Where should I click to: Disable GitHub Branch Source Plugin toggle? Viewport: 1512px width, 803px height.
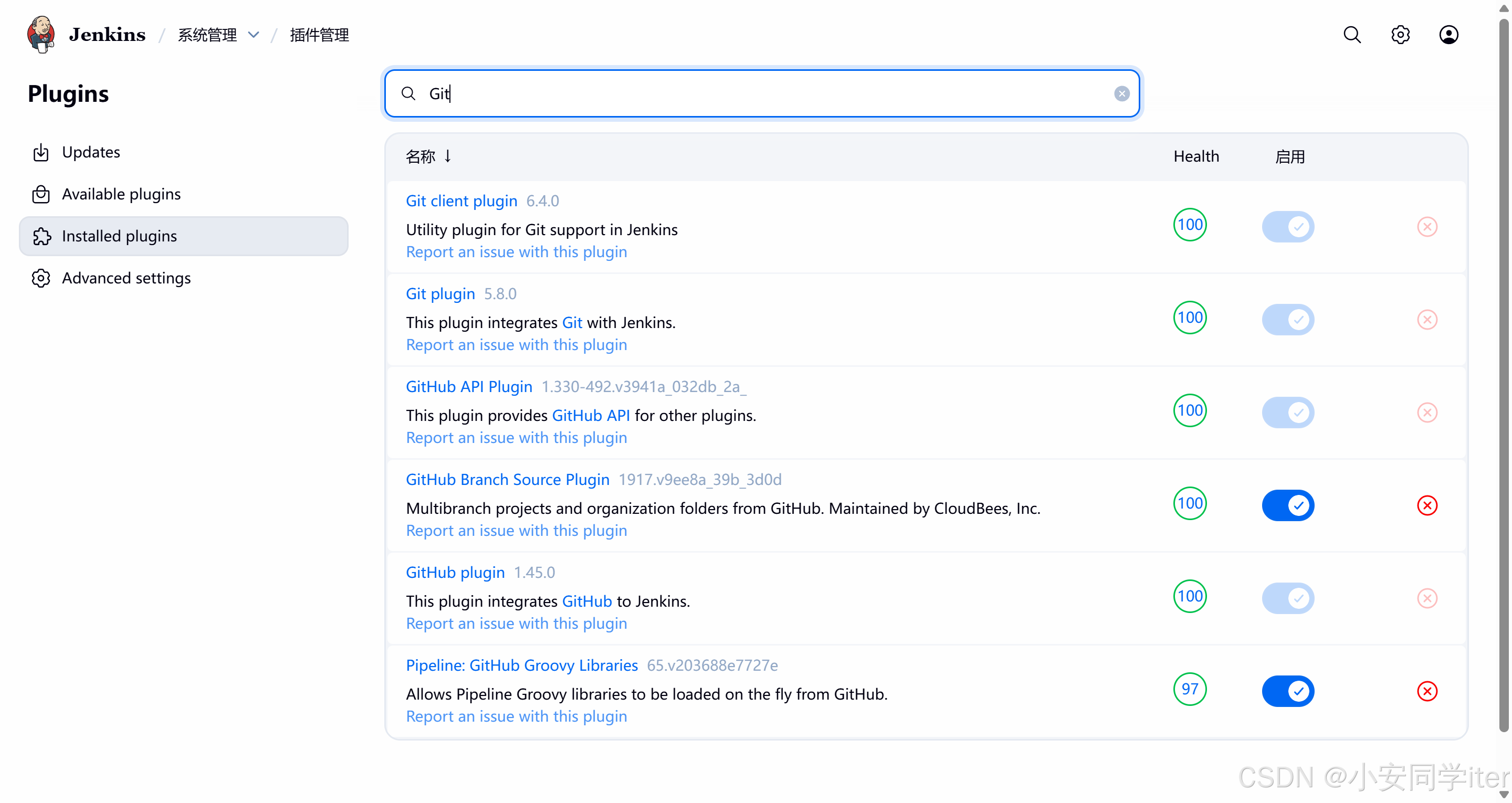point(1287,505)
